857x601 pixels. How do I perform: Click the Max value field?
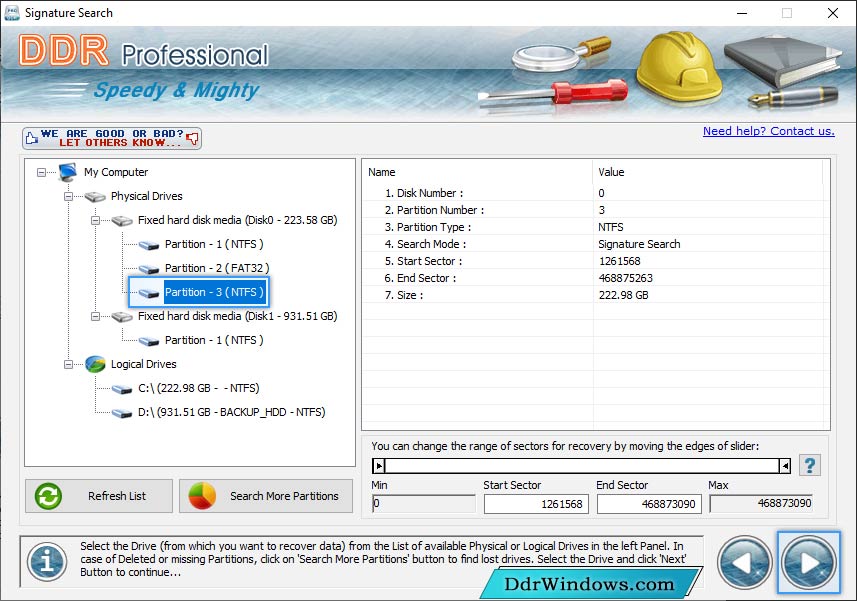click(x=761, y=503)
